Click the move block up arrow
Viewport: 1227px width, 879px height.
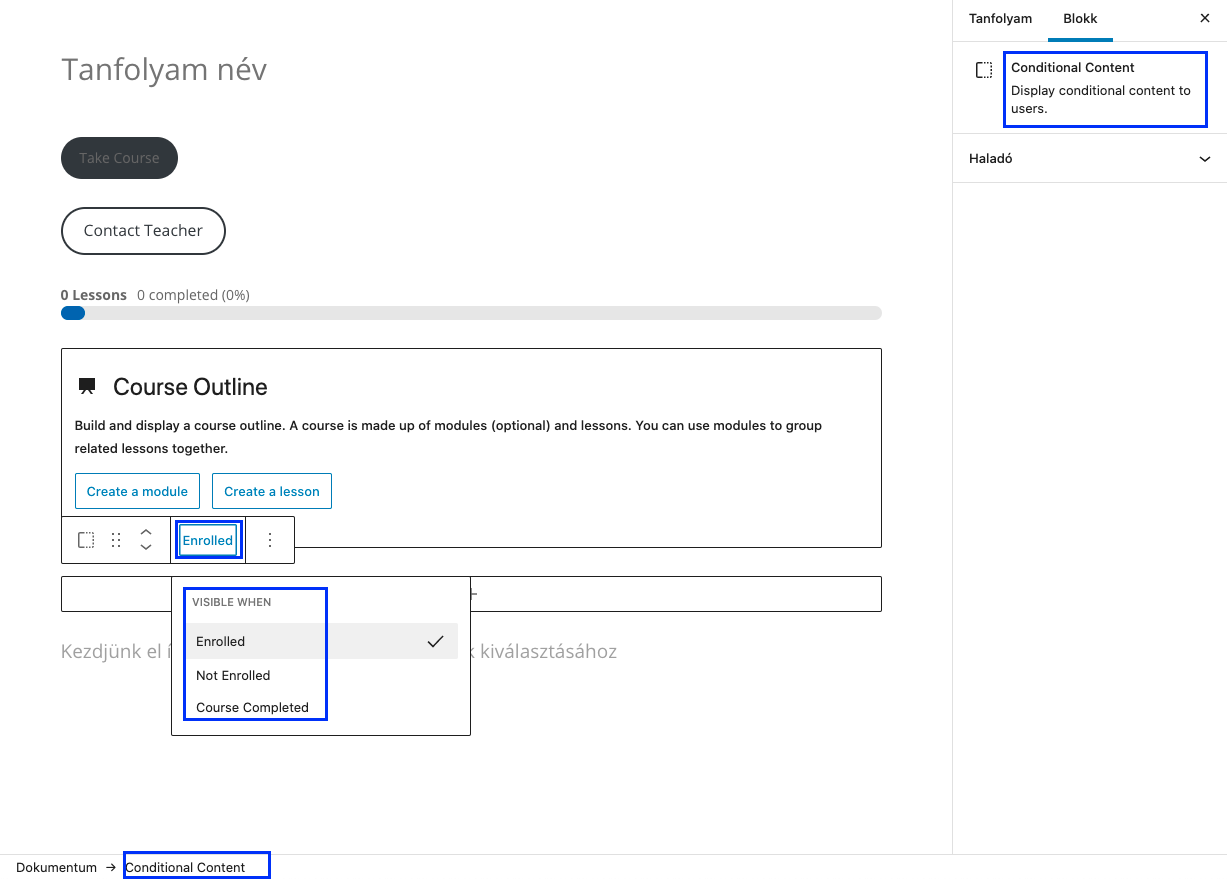pos(146,533)
